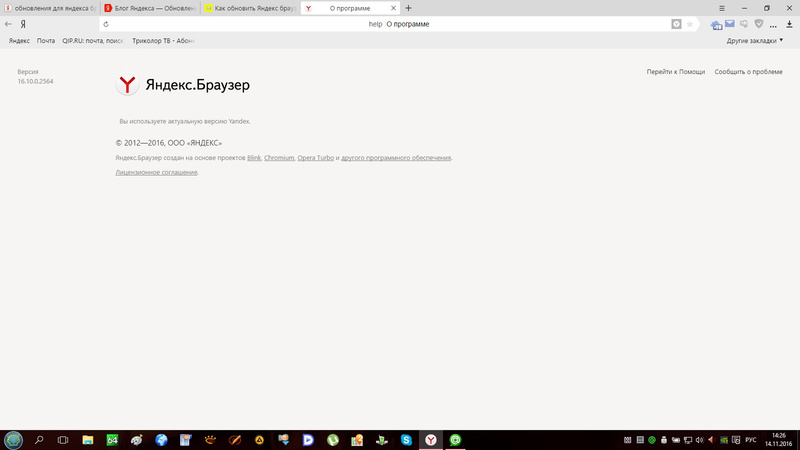The width and height of the screenshot is (800, 450).
Task: Open the blue globe taskbar icon
Action: (161, 440)
